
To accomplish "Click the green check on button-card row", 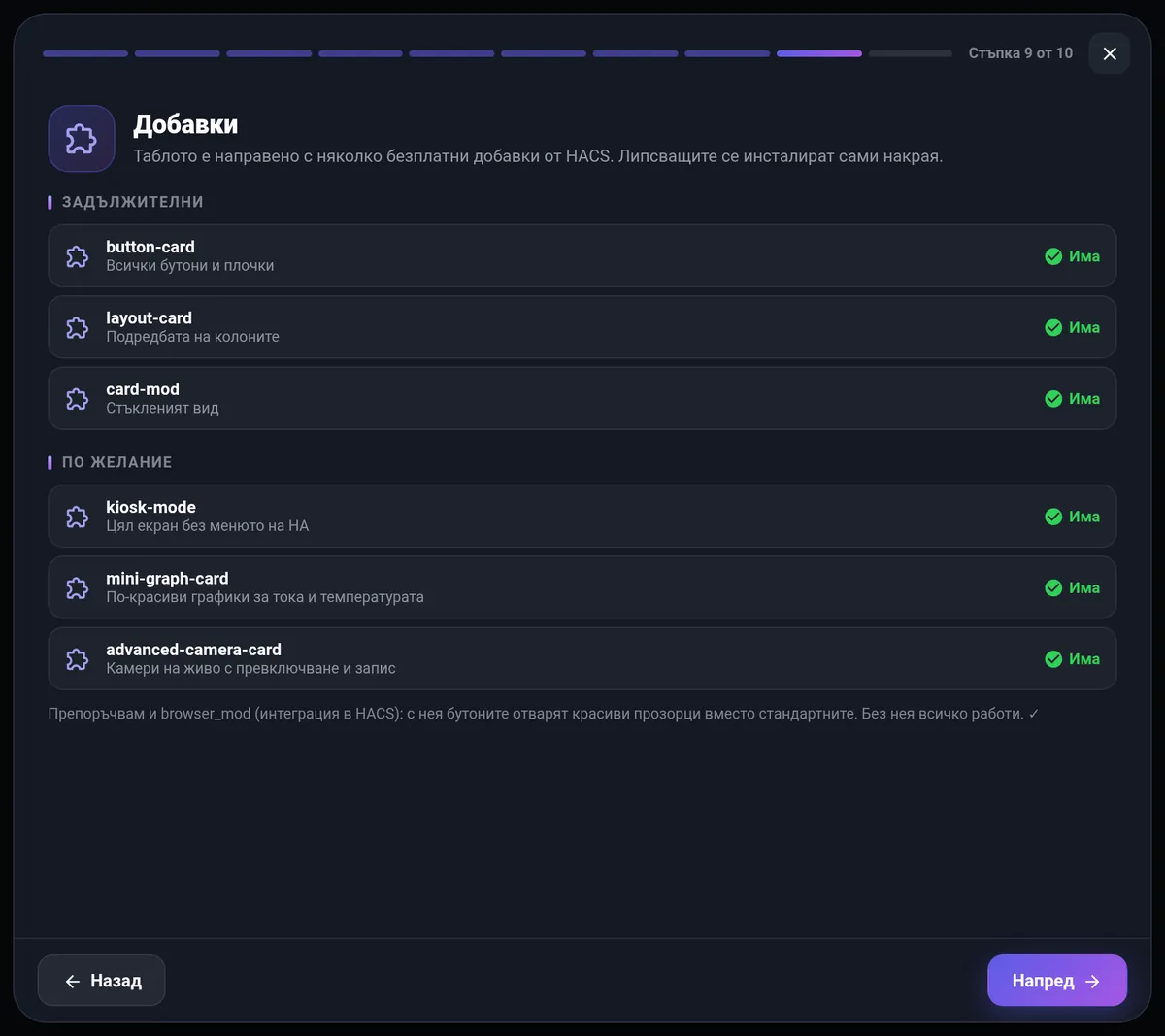I will click(x=1053, y=256).
